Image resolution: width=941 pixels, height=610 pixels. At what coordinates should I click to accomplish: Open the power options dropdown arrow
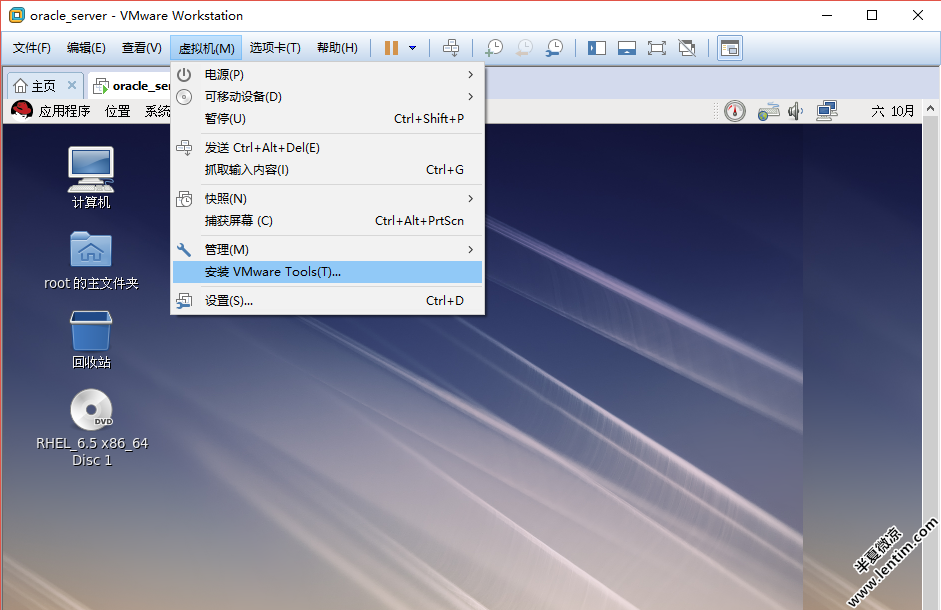tap(412, 48)
